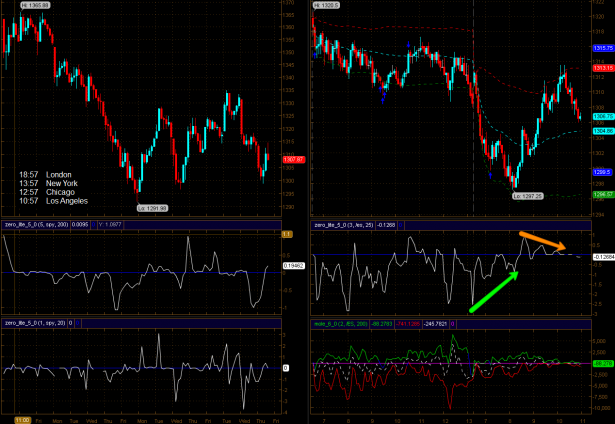Screen dimensions: 615x424
Task: Select the blue 1315.75 price level tag
Action: click(x=603, y=48)
